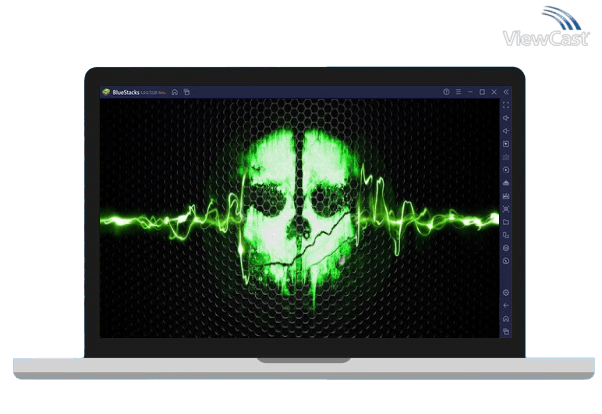602x414 pixels.
Task: Click the BlueStacks logo icon
Action: coord(106,92)
